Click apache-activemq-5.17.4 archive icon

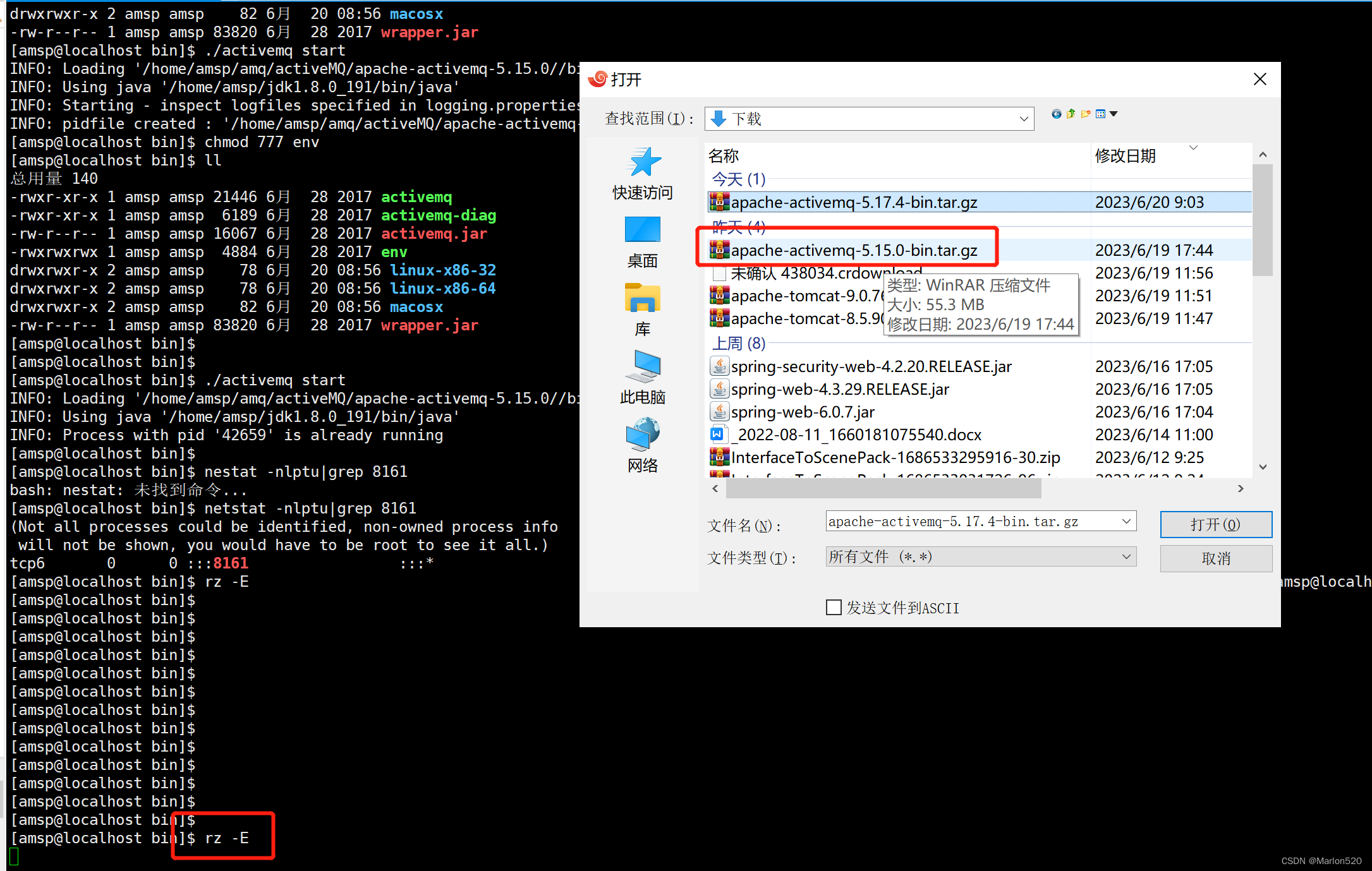[x=719, y=202]
